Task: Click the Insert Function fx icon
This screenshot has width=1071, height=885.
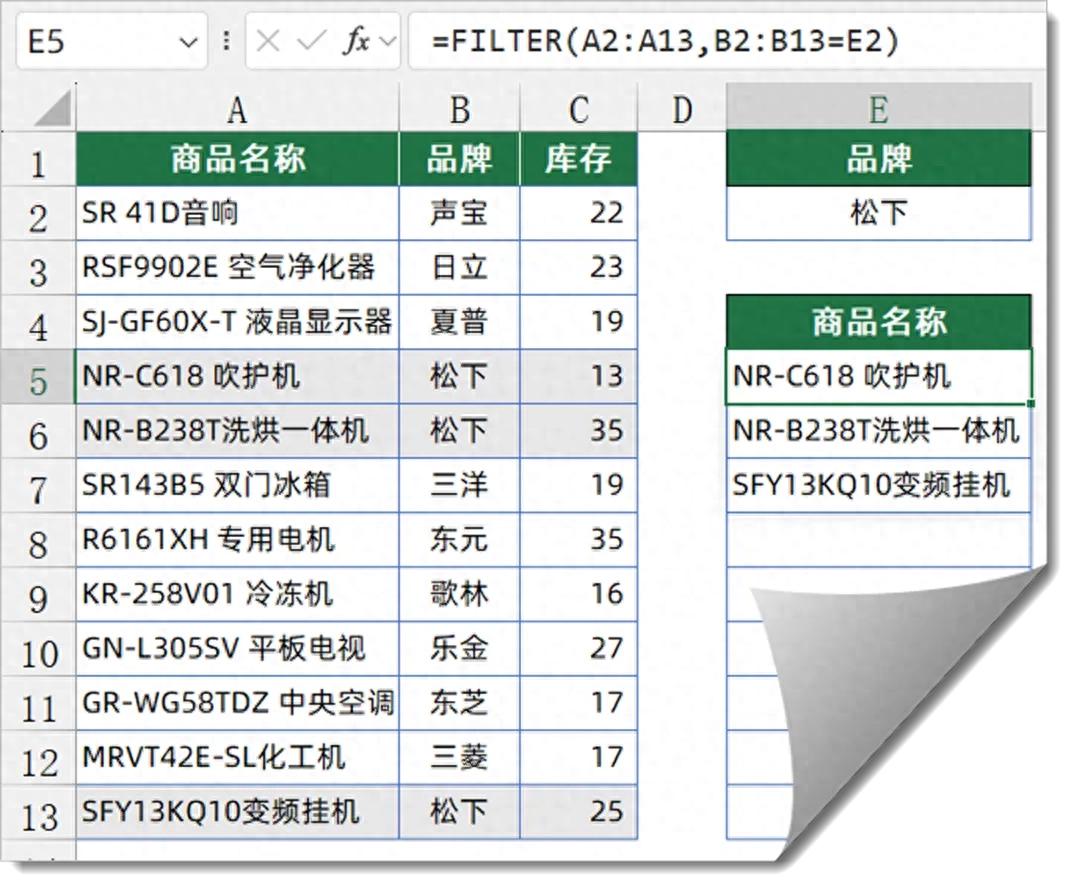Action: click(355, 42)
